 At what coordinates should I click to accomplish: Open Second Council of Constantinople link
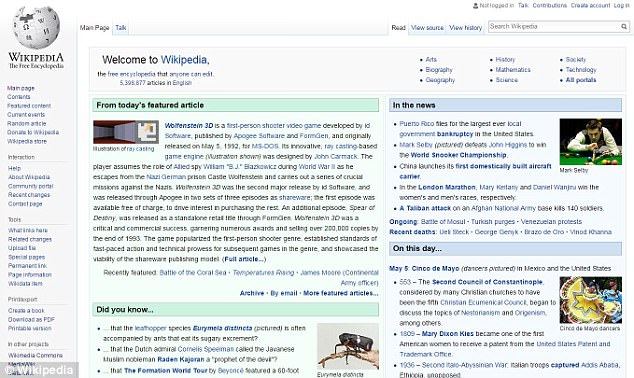[x=488, y=282]
